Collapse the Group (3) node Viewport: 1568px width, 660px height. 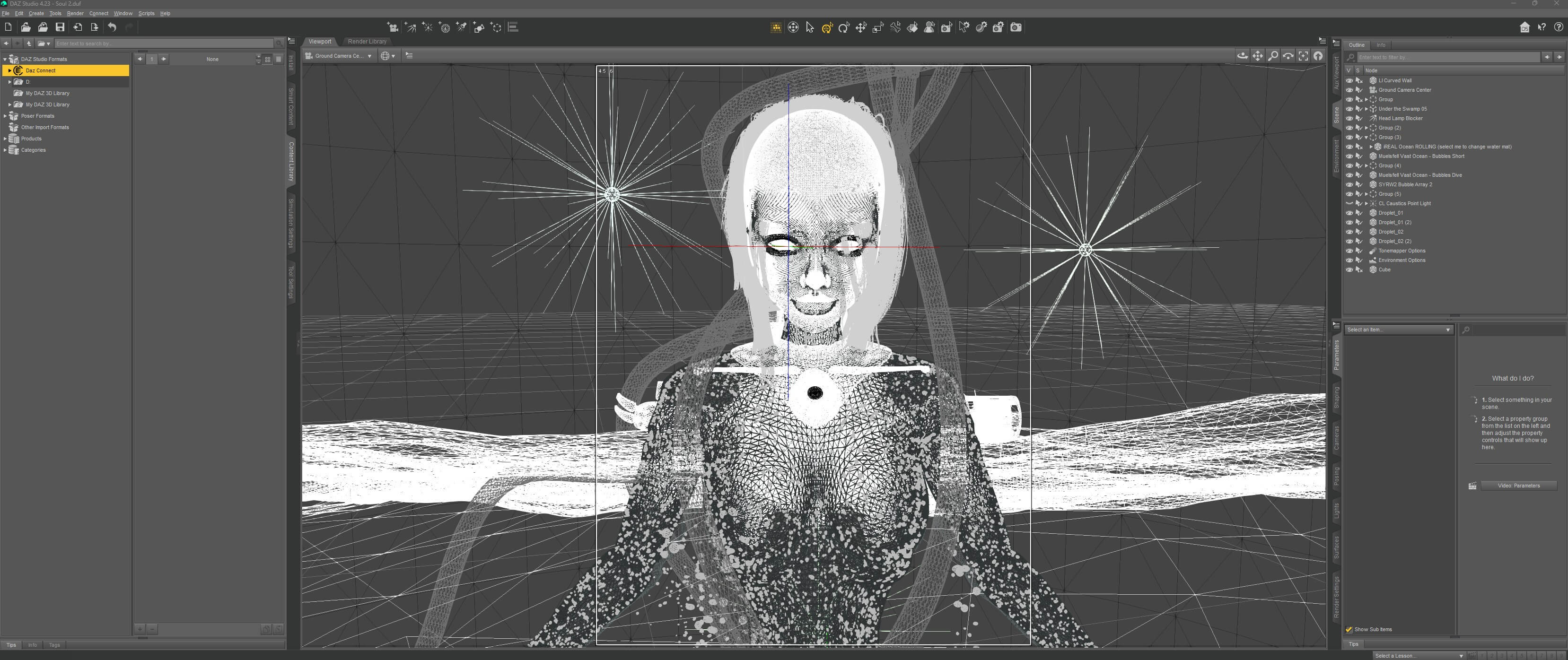coord(1367,138)
